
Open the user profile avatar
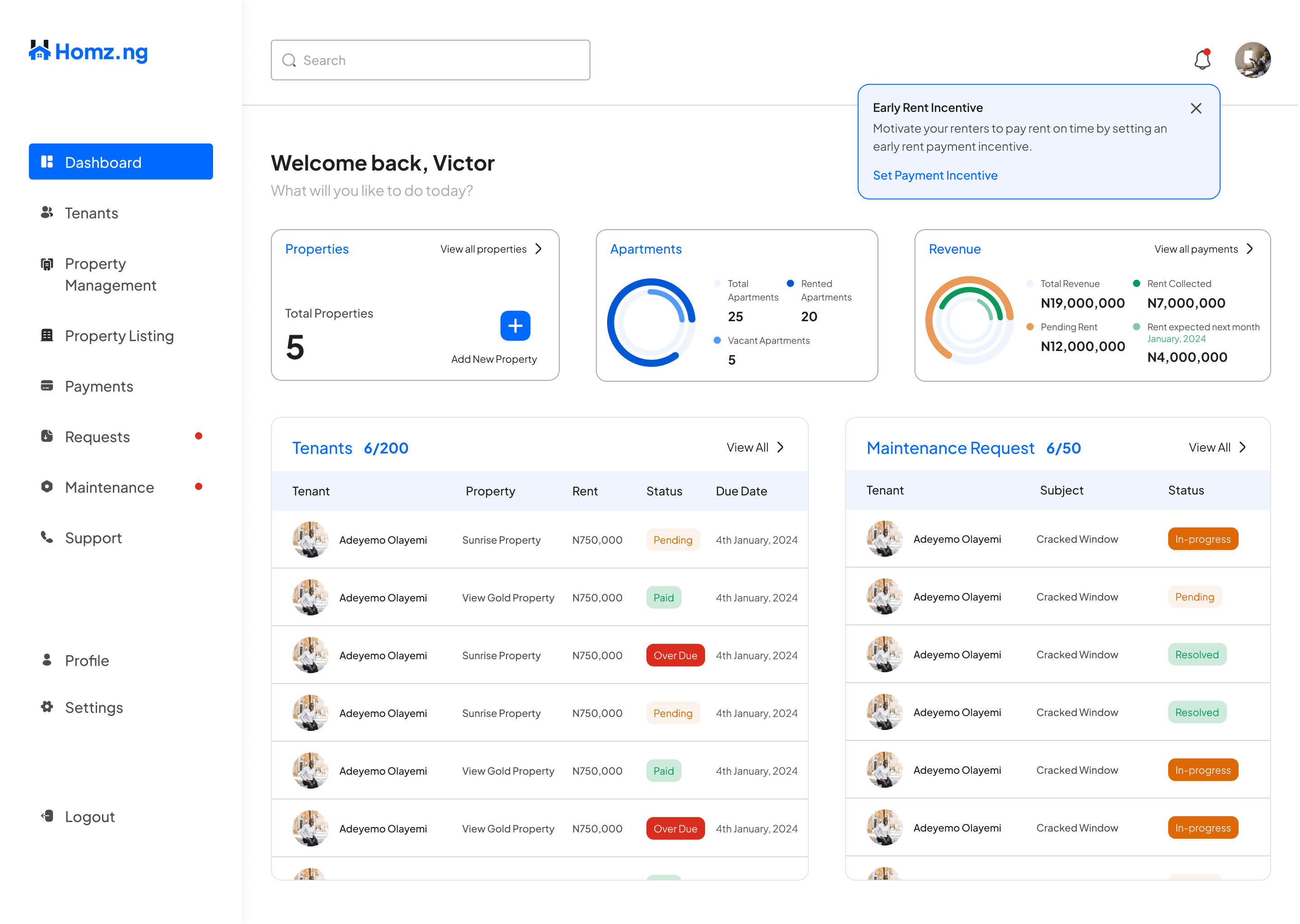click(x=1252, y=60)
